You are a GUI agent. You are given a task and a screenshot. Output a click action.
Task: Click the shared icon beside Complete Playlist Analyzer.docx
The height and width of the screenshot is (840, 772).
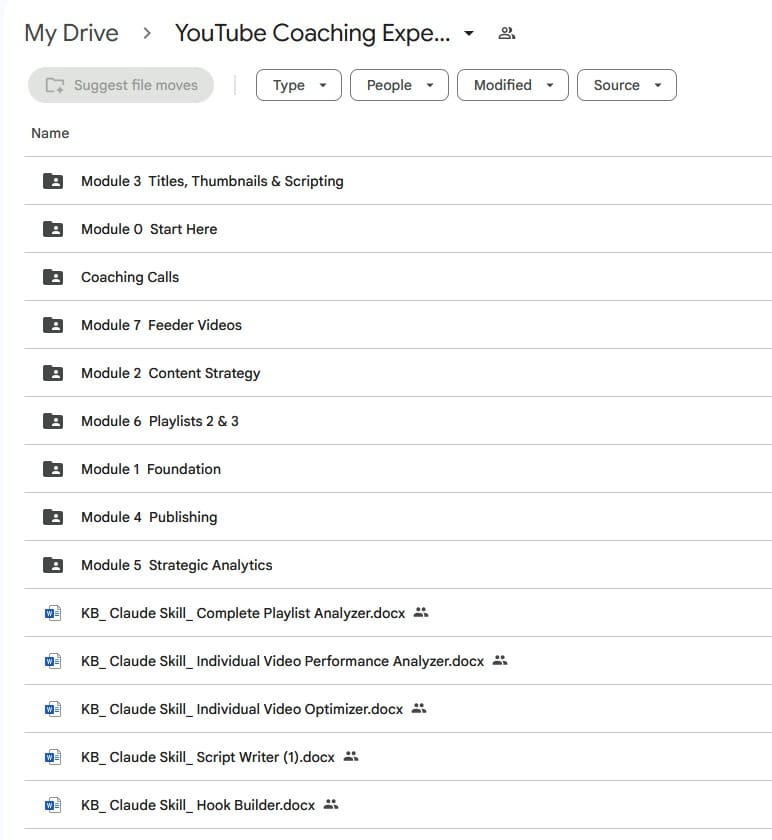(x=421, y=612)
